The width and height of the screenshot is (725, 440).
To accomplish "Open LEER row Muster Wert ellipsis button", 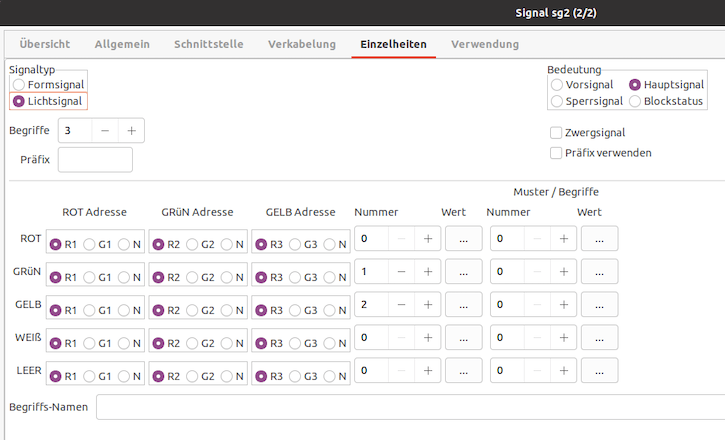I will click(x=599, y=371).
